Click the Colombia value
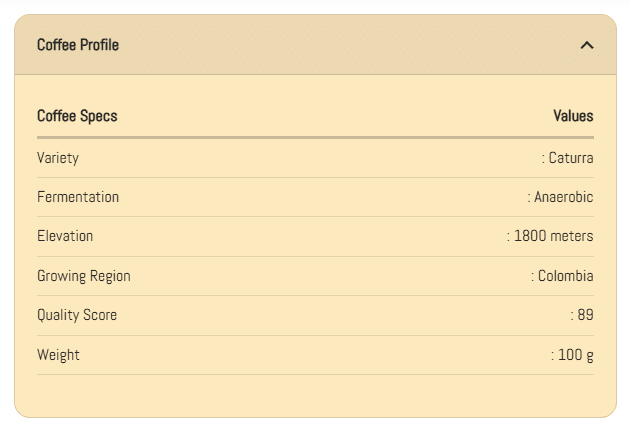 coord(565,276)
